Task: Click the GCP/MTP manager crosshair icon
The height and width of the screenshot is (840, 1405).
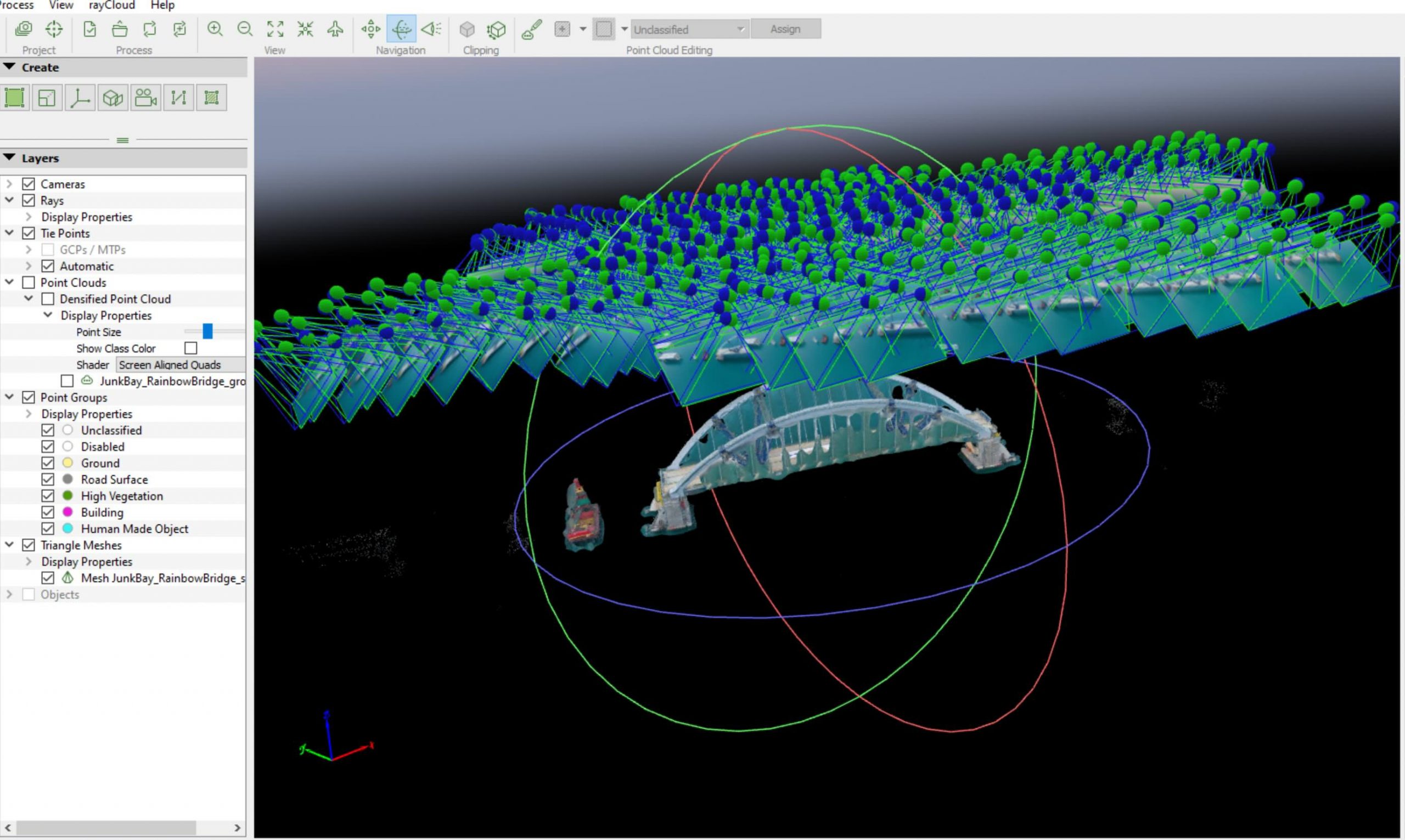Action: click(54, 29)
